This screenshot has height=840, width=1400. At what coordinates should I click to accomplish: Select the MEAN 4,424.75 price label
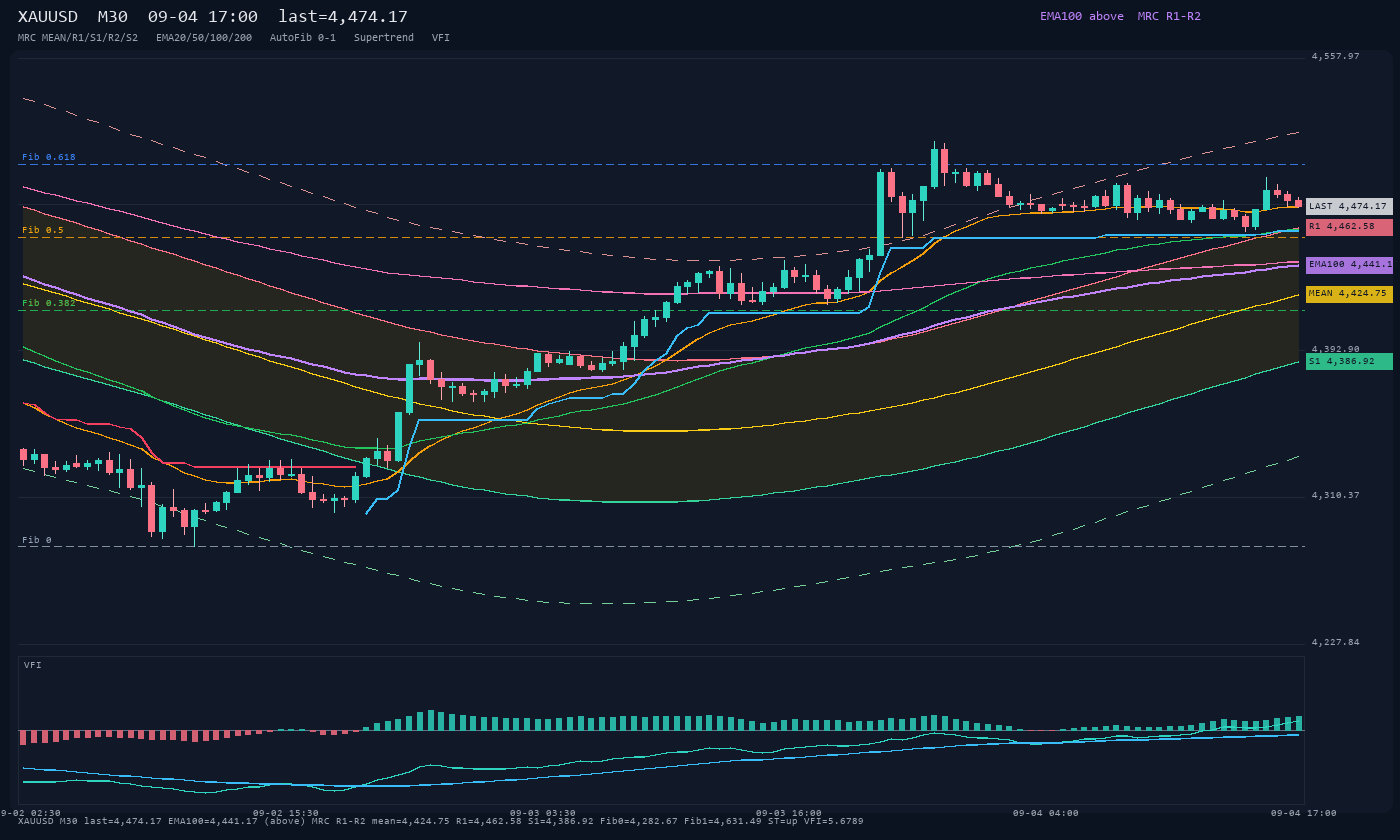(x=1349, y=294)
